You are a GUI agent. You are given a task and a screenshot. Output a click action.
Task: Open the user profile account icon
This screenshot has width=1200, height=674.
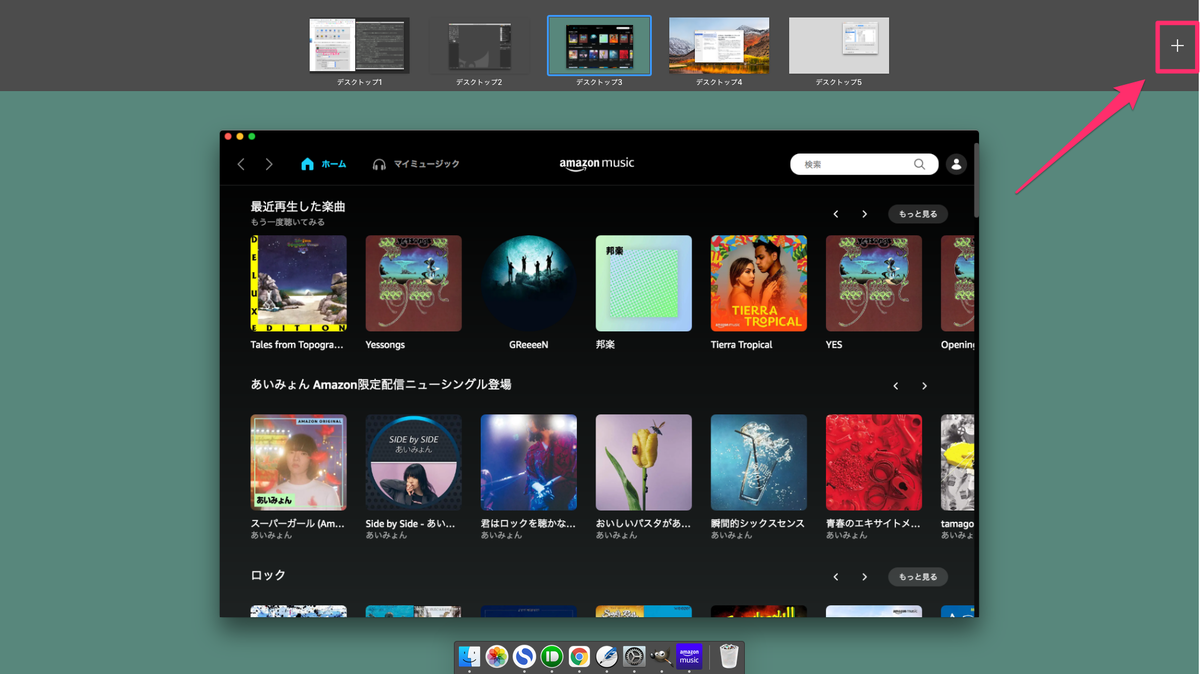956,164
